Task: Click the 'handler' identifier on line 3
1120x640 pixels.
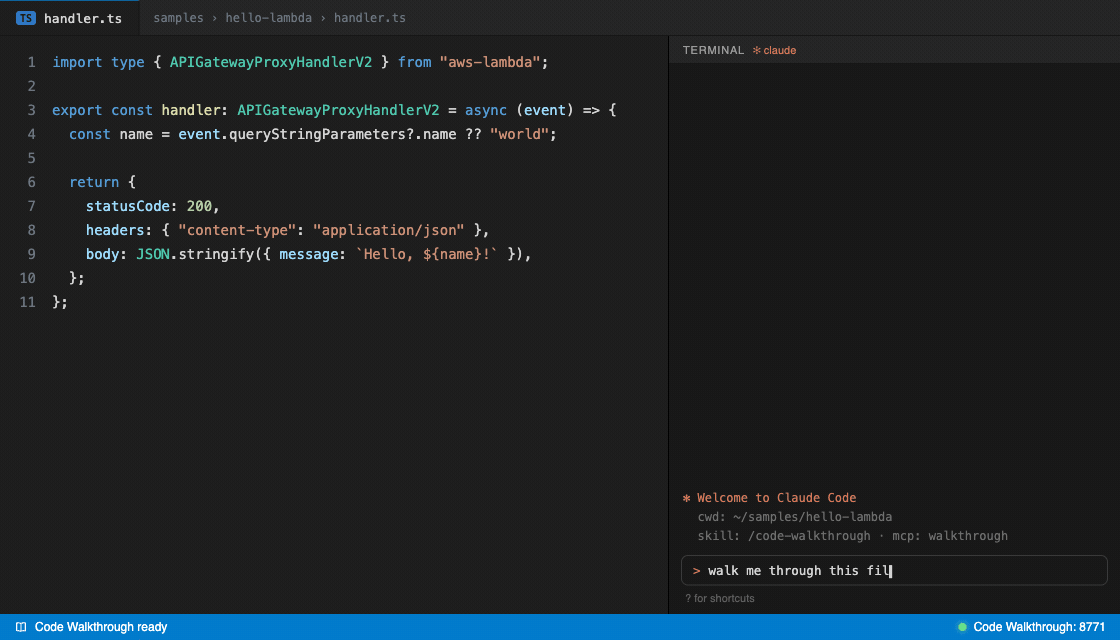Action: [x=191, y=110]
